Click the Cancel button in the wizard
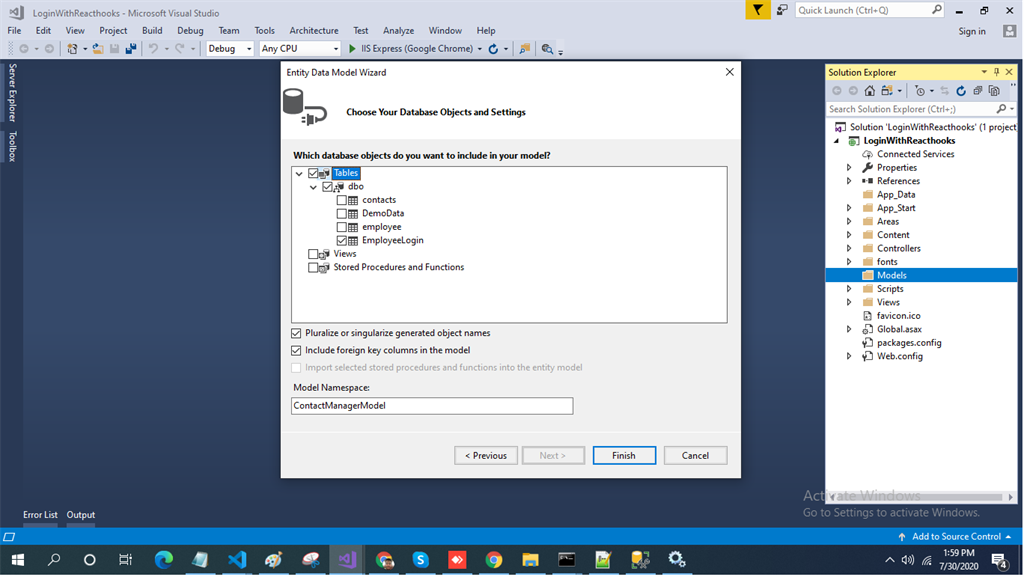The image size is (1024, 577). (x=696, y=456)
